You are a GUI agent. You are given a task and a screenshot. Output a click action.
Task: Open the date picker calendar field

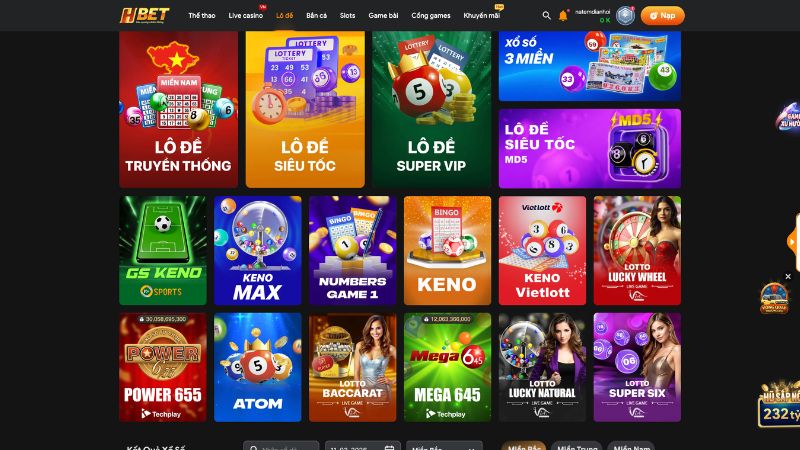click(x=363, y=445)
